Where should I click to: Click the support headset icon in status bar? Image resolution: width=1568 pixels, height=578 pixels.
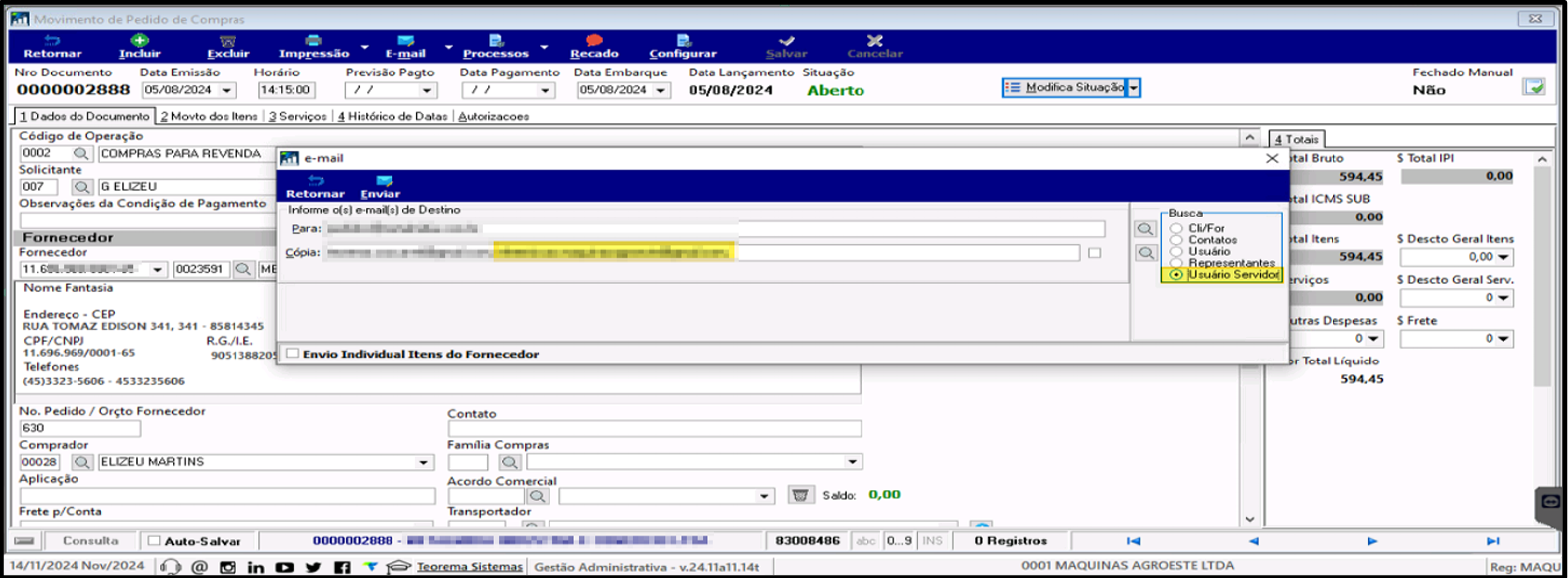(171, 567)
